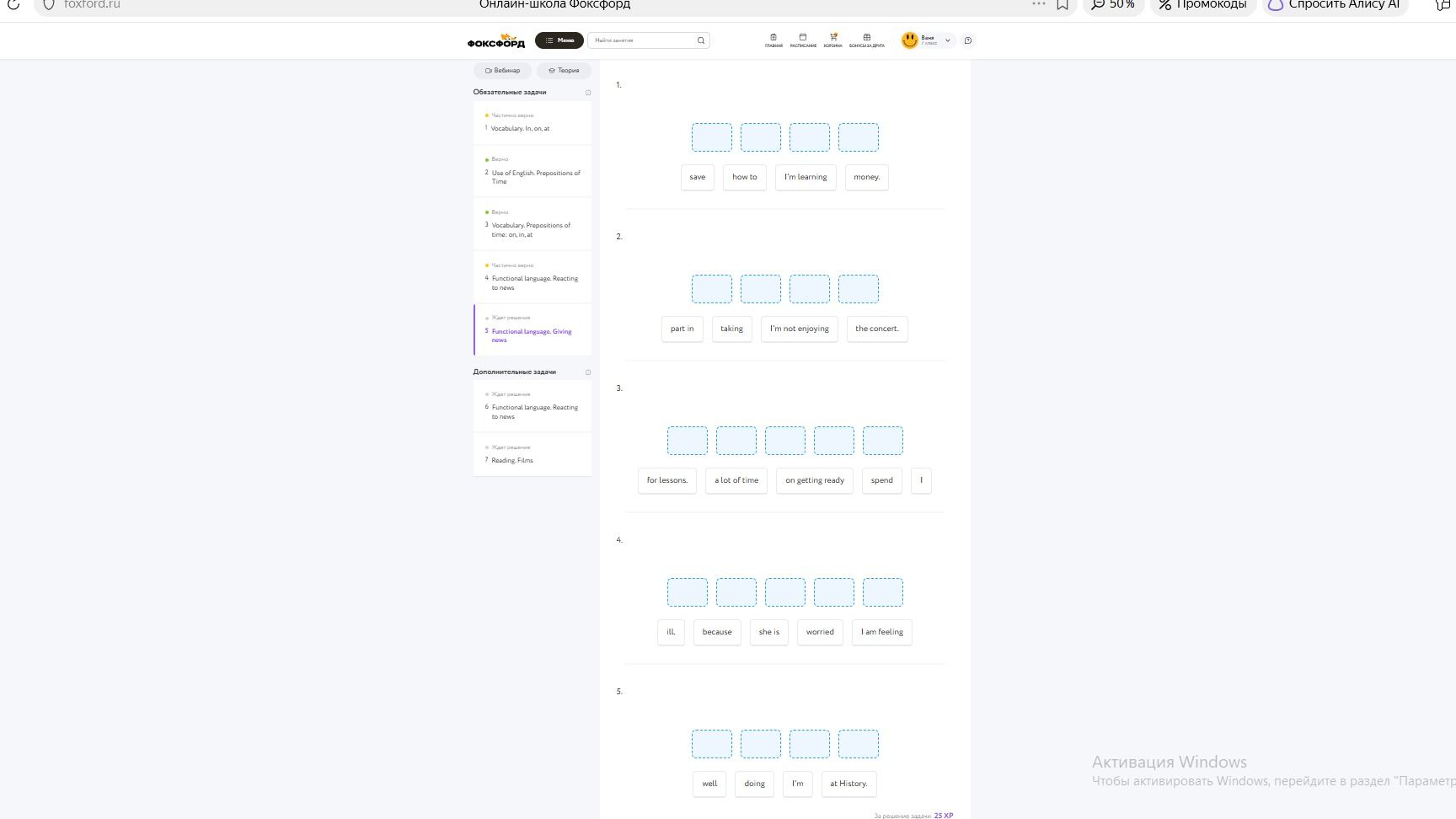Open the Меню button

pos(559,40)
